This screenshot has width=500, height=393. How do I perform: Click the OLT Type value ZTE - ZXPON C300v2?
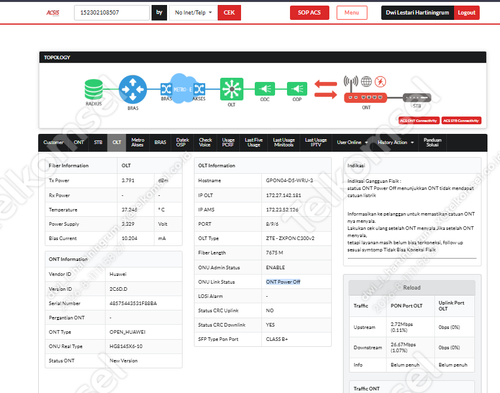(x=290, y=238)
